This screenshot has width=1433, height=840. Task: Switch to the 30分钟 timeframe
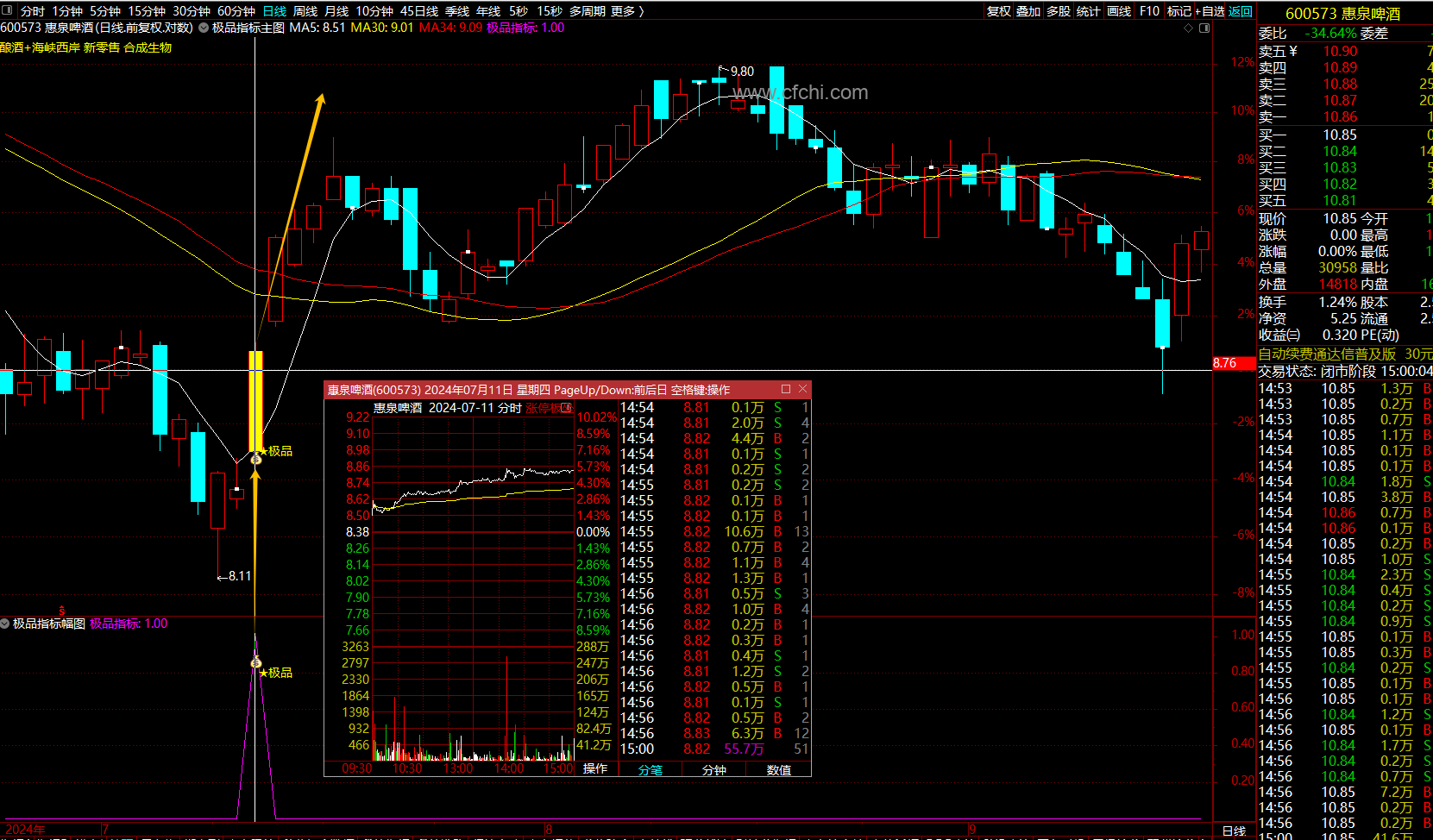coord(192,11)
